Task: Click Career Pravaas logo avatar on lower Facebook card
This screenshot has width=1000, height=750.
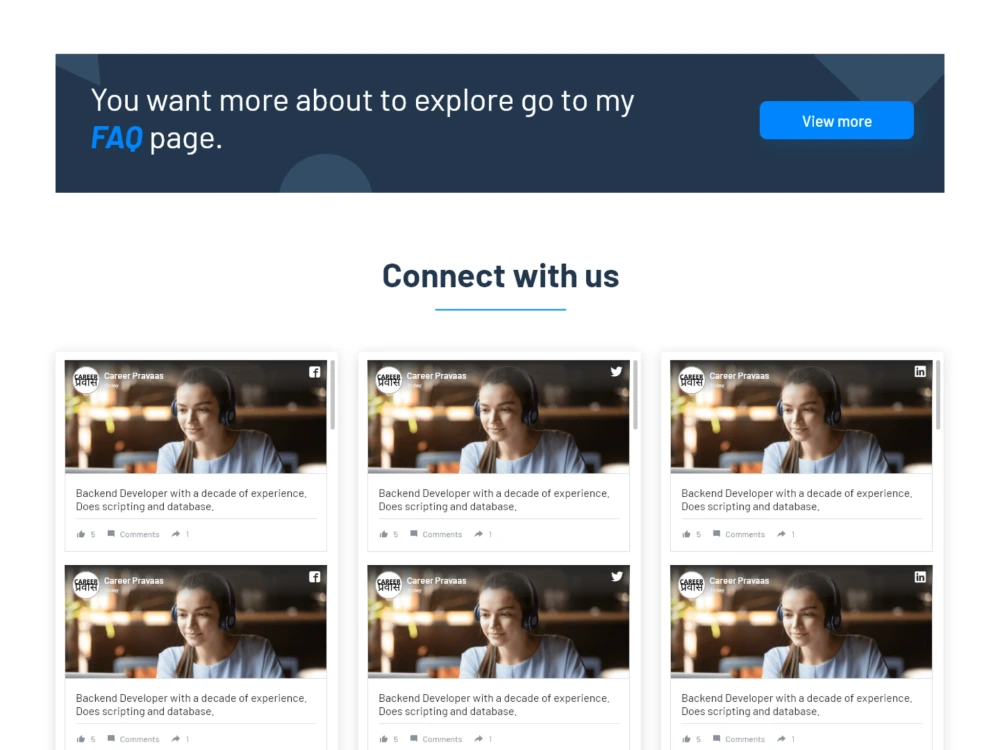Action: tap(86, 585)
